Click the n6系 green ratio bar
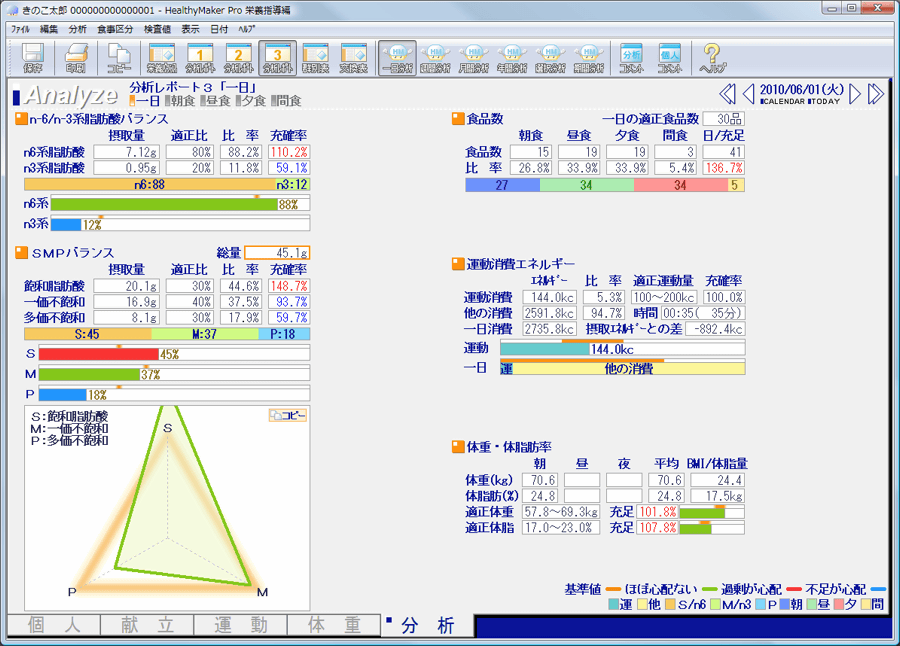 (x=164, y=204)
